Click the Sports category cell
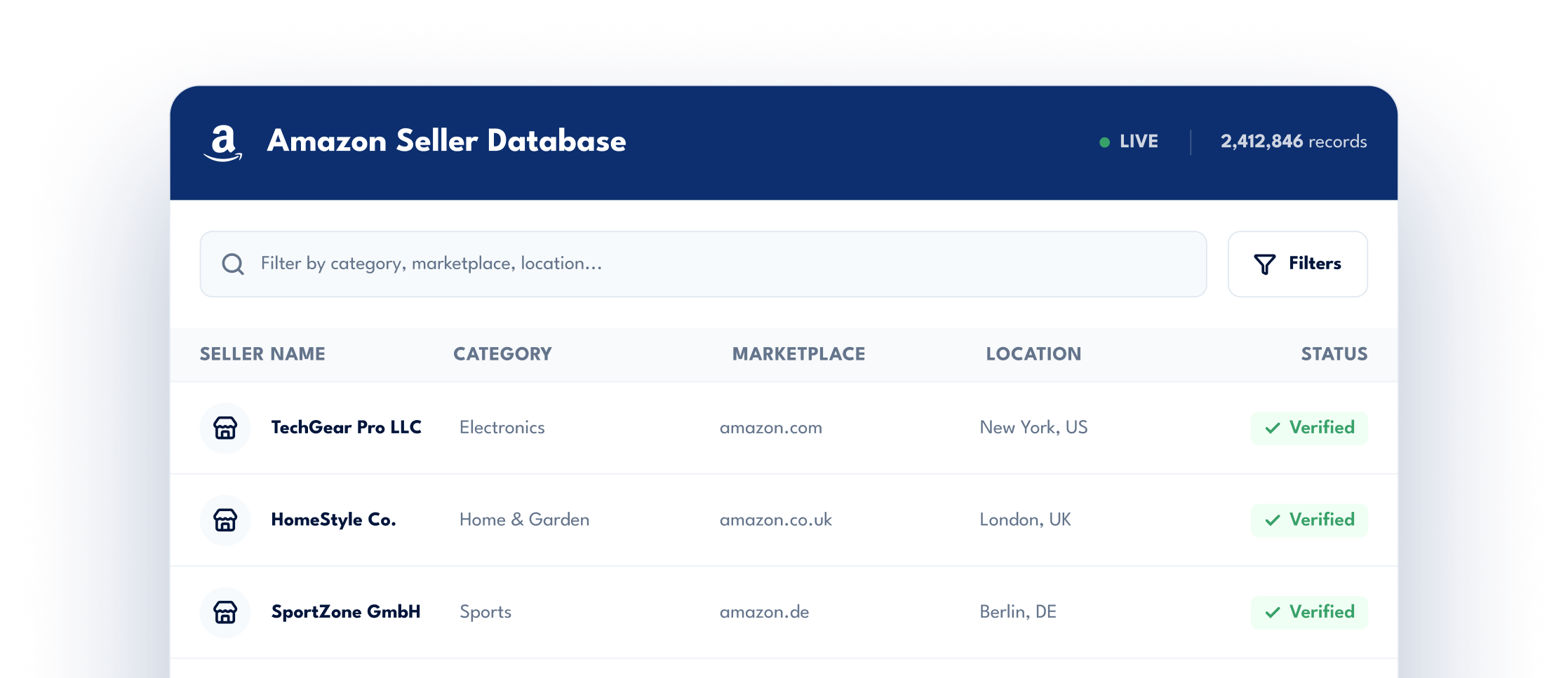1568x678 pixels. coord(485,613)
